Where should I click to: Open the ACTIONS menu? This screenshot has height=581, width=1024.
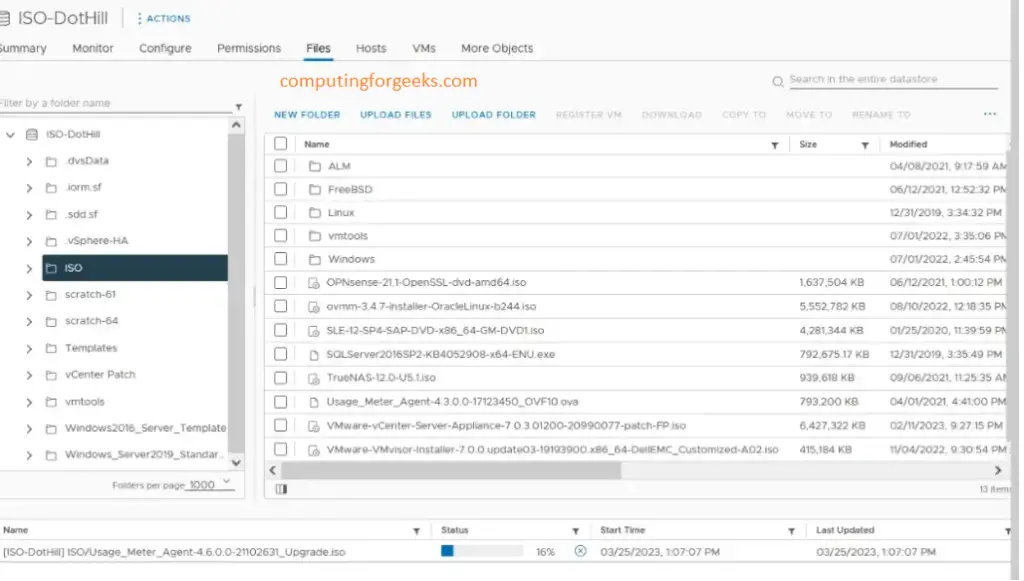tap(164, 19)
